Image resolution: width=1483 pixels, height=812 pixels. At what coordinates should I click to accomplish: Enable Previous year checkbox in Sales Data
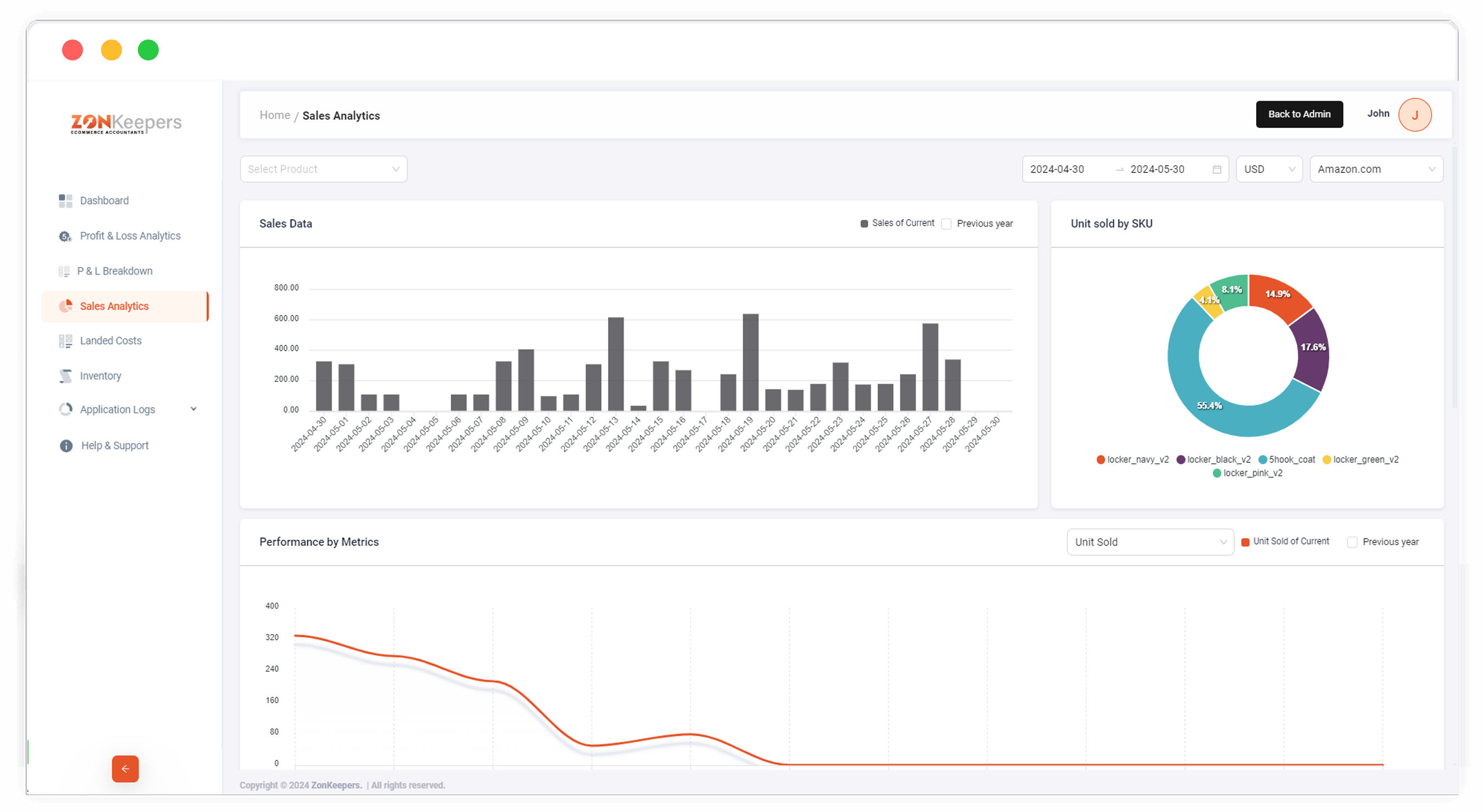(946, 224)
